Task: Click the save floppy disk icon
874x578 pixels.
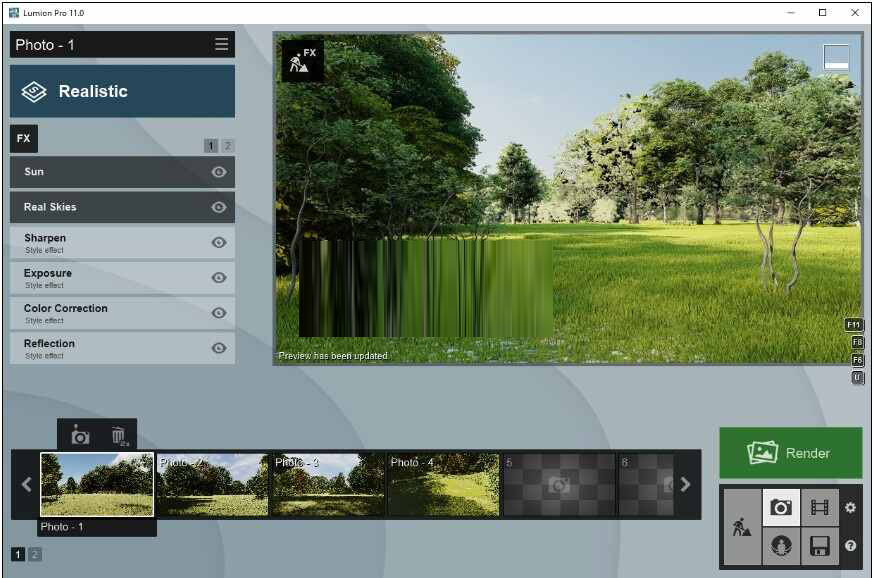Action: pyautogui.click(x=819, y=547)
